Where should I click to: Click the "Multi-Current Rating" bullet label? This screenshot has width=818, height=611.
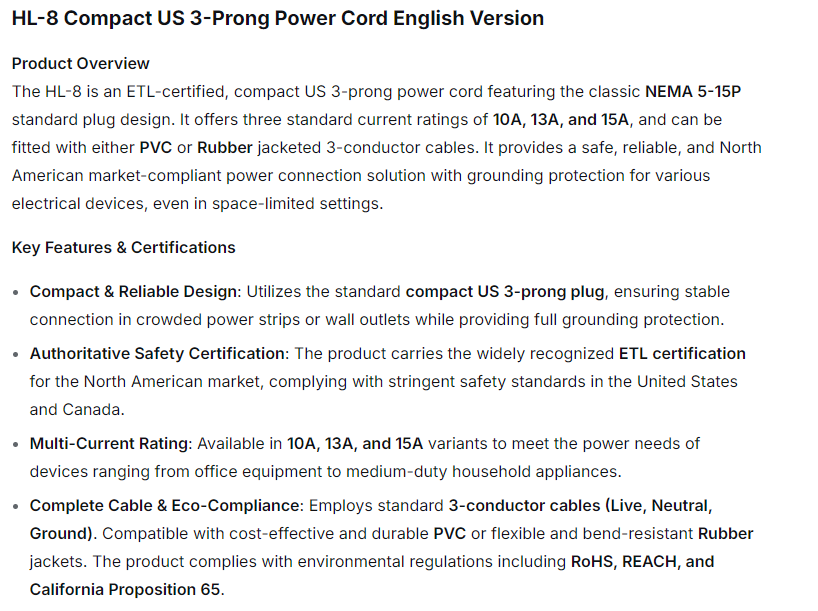pyautogui.click(x=109, y=443)
